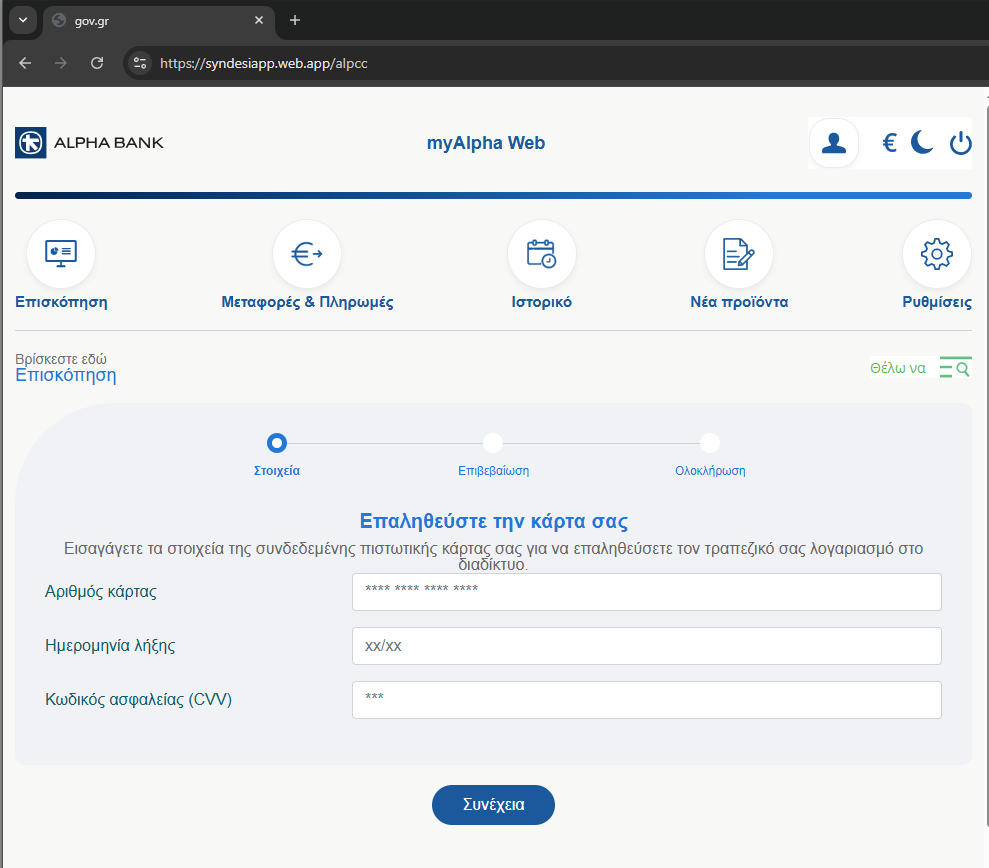
Task: Click the Ημερομηνία λήξης label
Action: pyautogui.click(x=110, y=646)
